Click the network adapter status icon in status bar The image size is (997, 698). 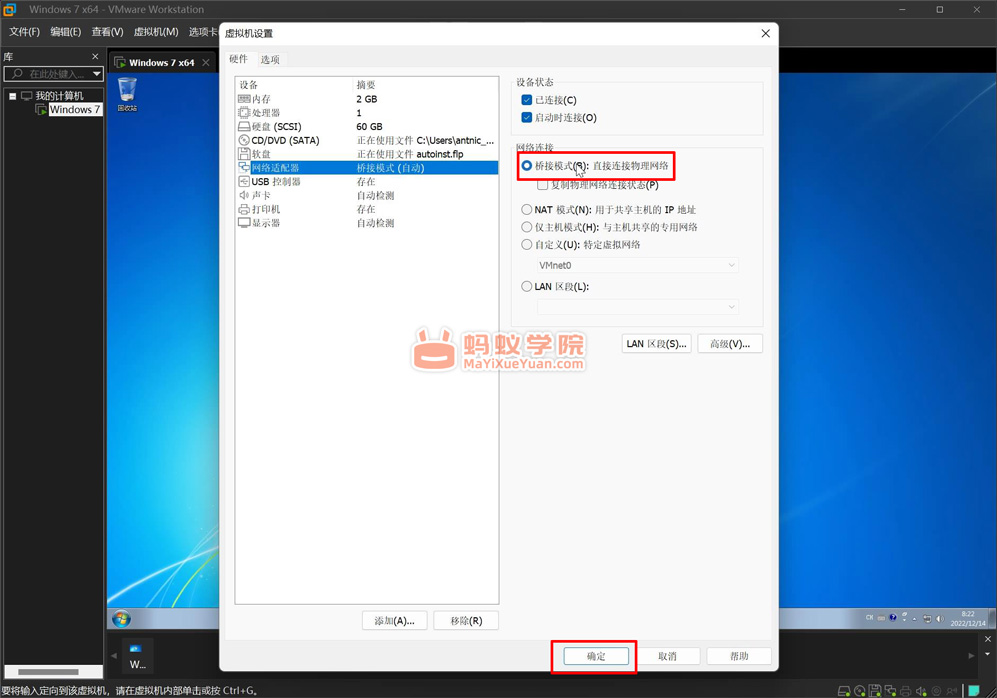pyautogui.click(x=890, y=690)
